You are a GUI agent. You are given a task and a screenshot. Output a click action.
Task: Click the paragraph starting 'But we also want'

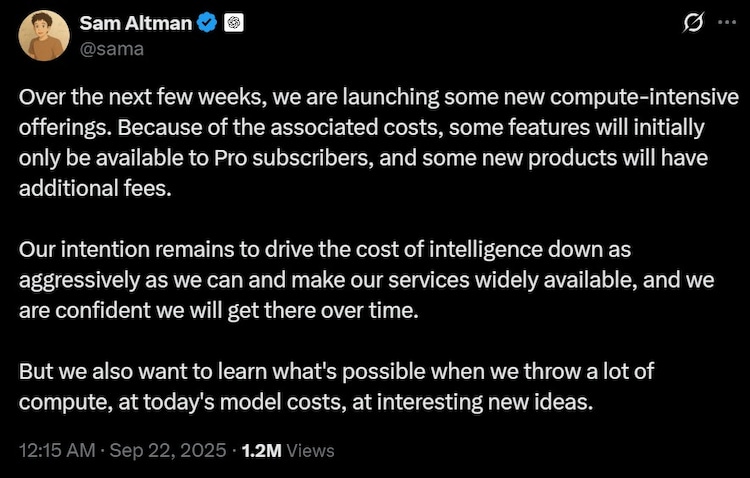click(336, 386)
